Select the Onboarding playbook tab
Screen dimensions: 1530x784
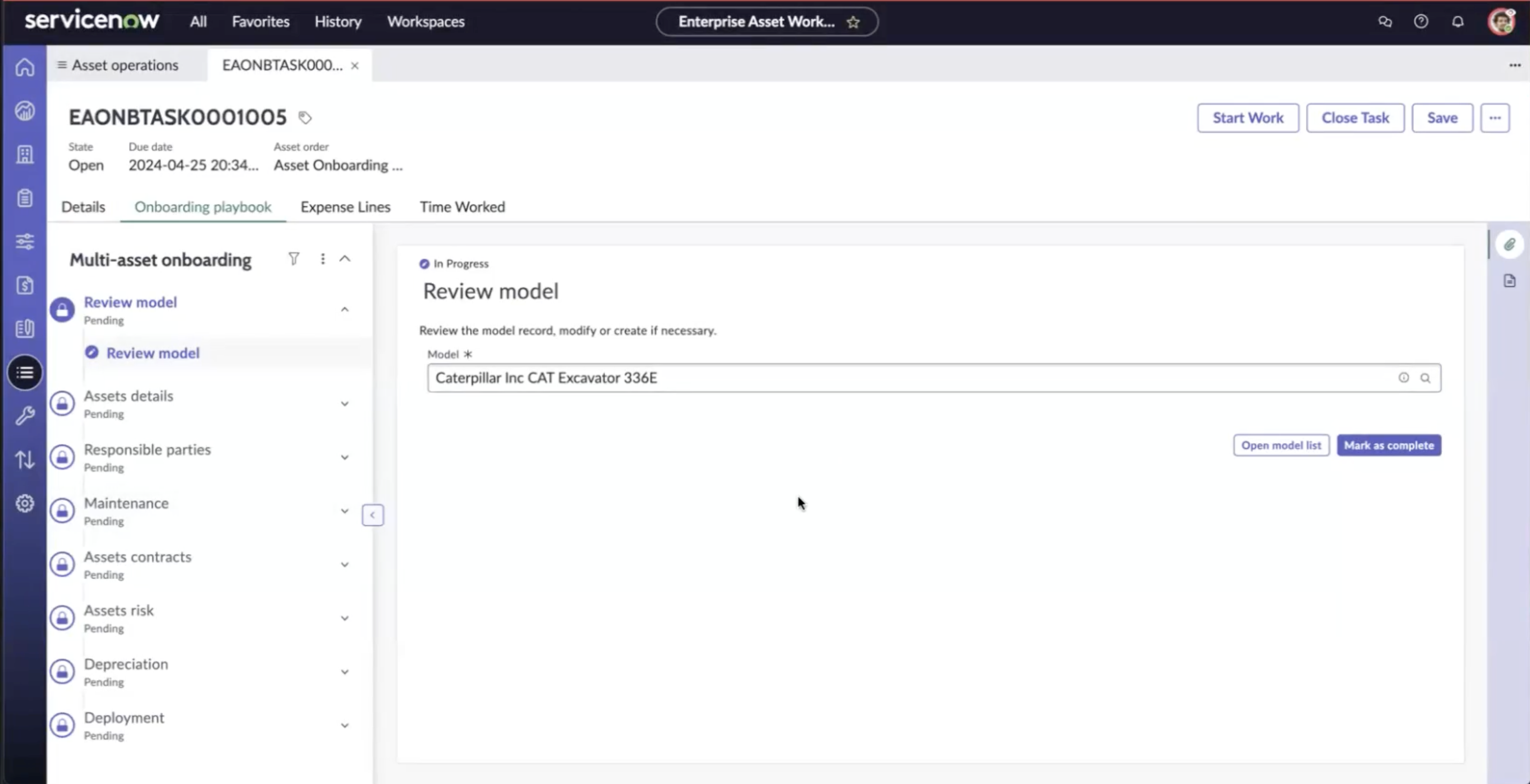(x=202, y=206)
